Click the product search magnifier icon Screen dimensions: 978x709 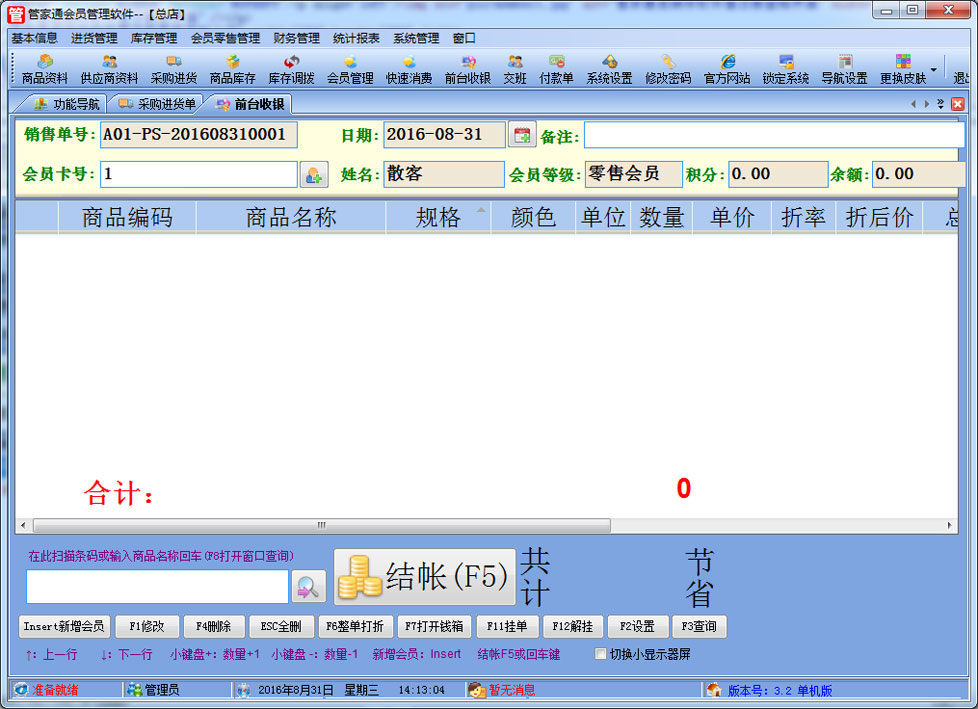pos(309,587)
